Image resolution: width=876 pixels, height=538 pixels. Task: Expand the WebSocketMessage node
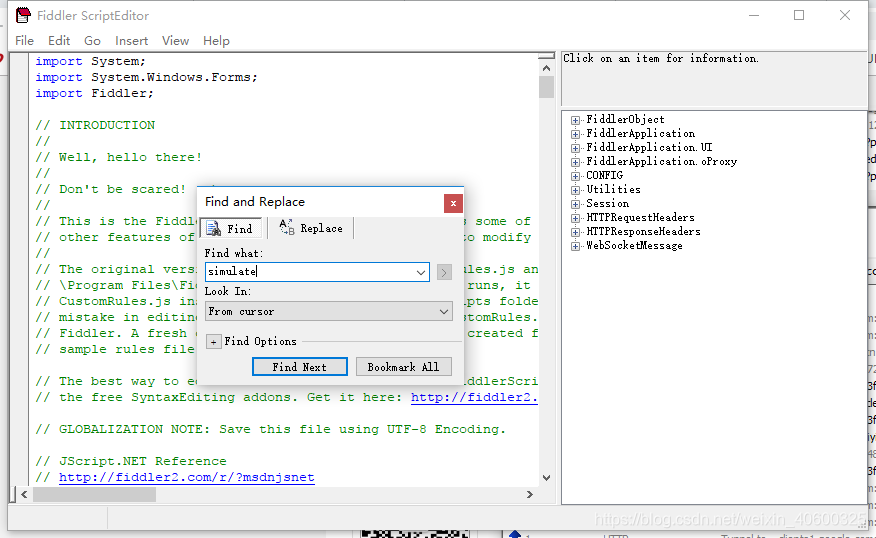tap(575, 246)
